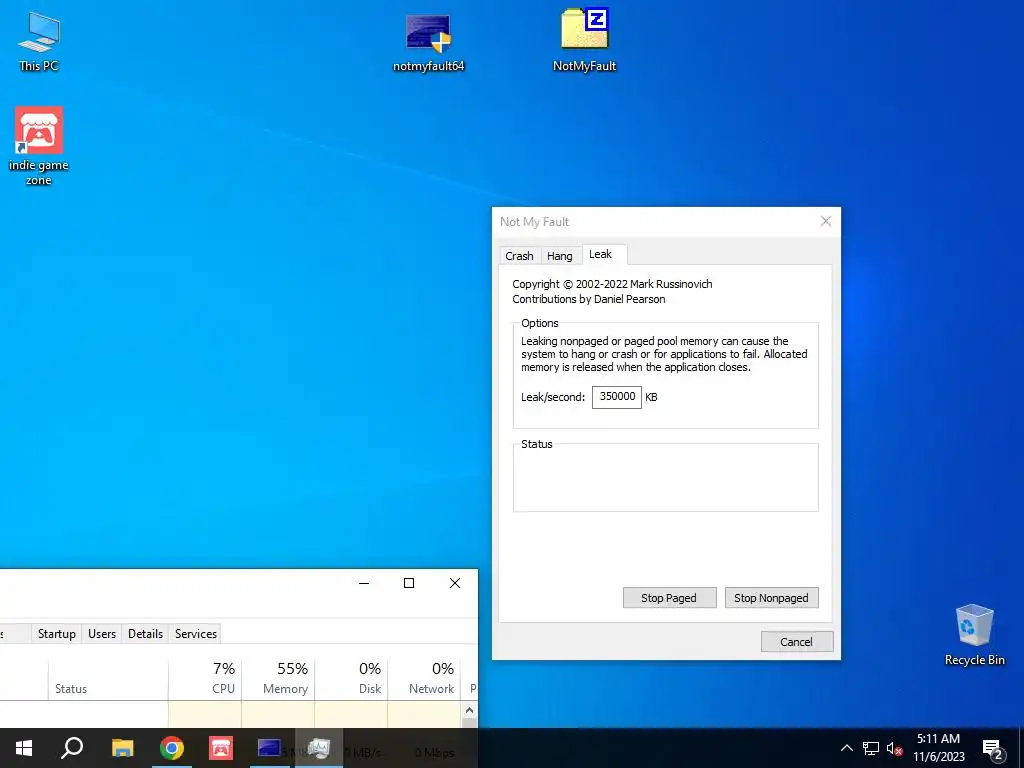This screenshot has width=1024, height=768.
Task: Open the itch store app on the taskbar
Action: click(x=221, y=748)
